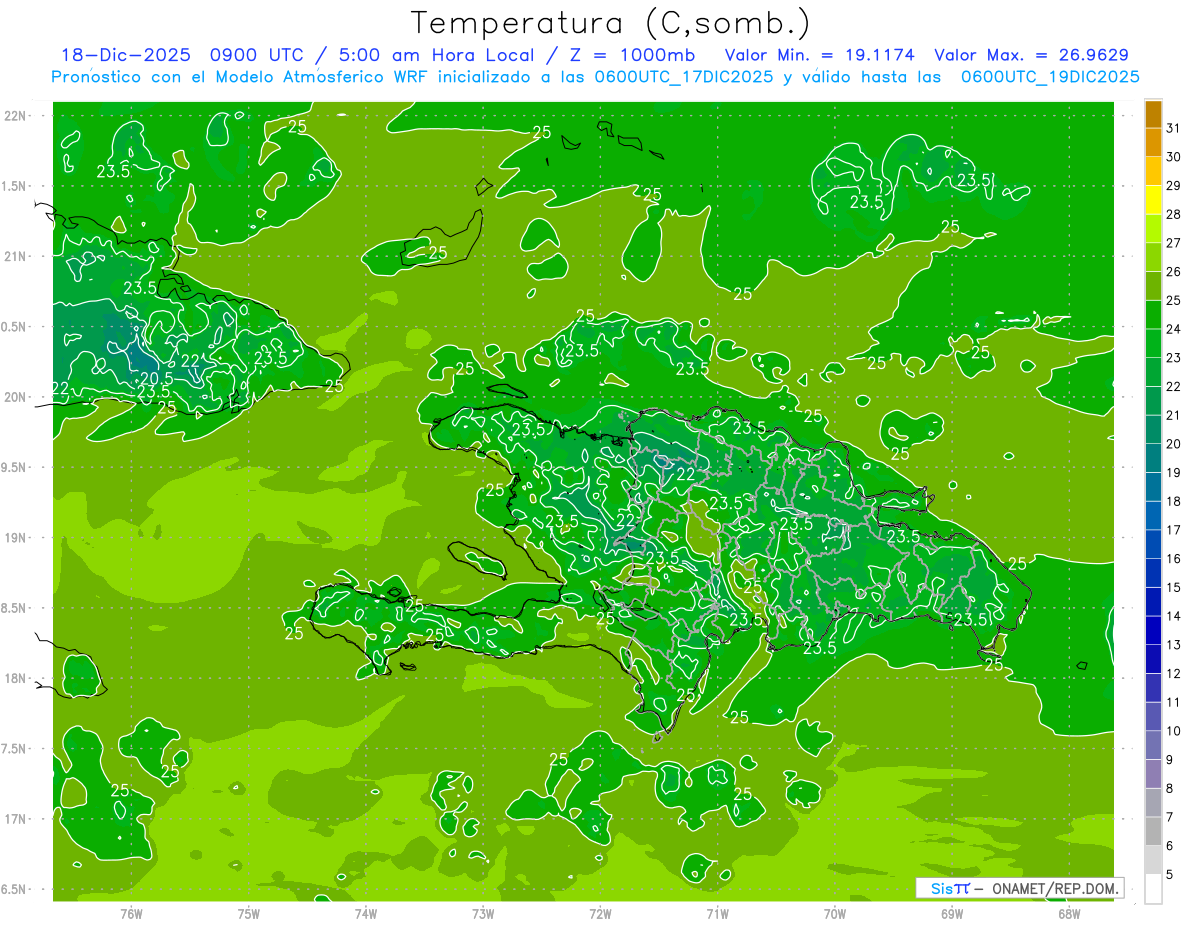This screenshot has height=927, width=1200.
Task: Click the 21N latitude axis label
Action: pos(17,256)
